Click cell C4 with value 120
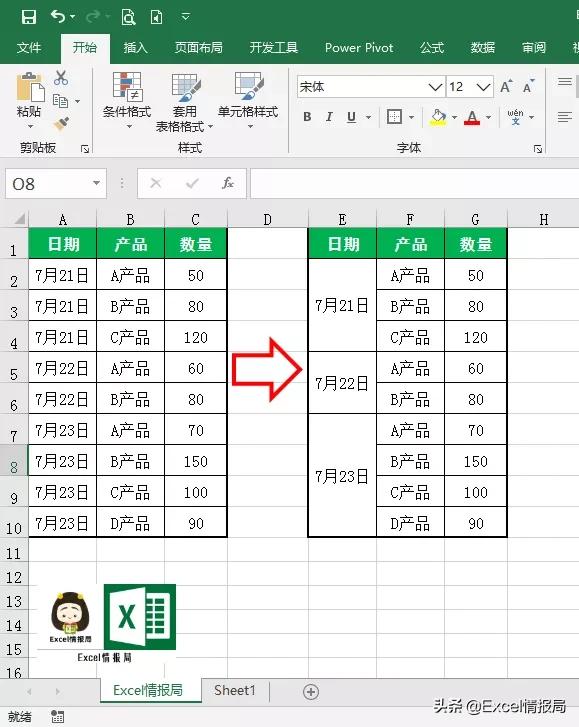 point(196,338)
